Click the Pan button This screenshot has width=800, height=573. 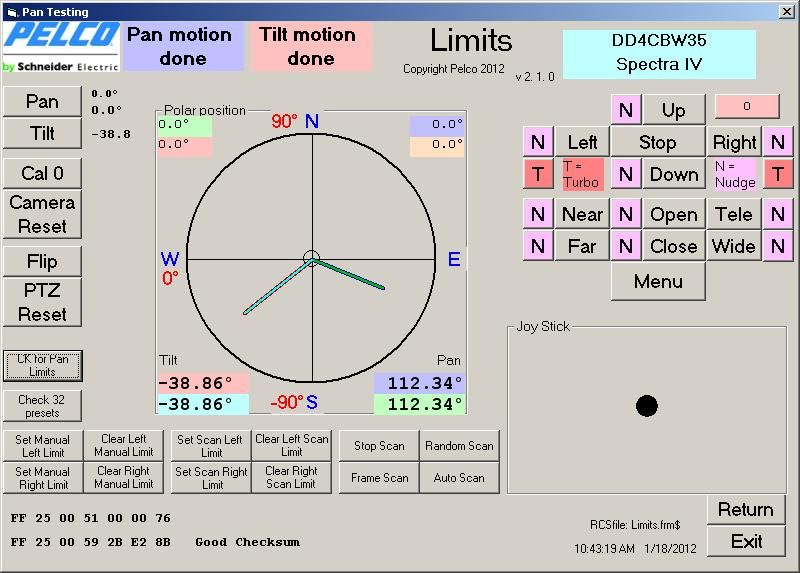(42, 102)
